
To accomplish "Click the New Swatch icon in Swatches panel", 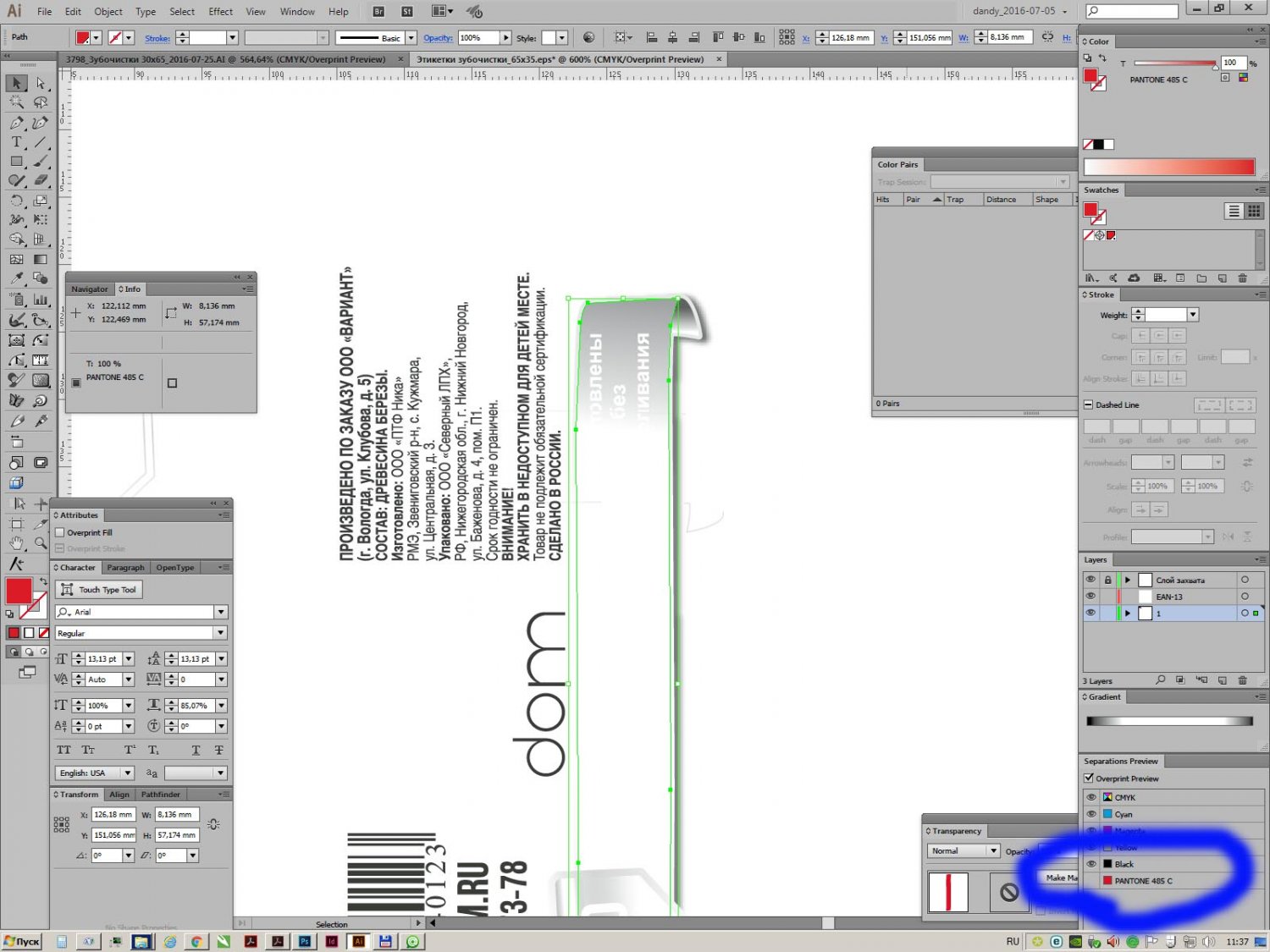I will [x=1222, y=278].
